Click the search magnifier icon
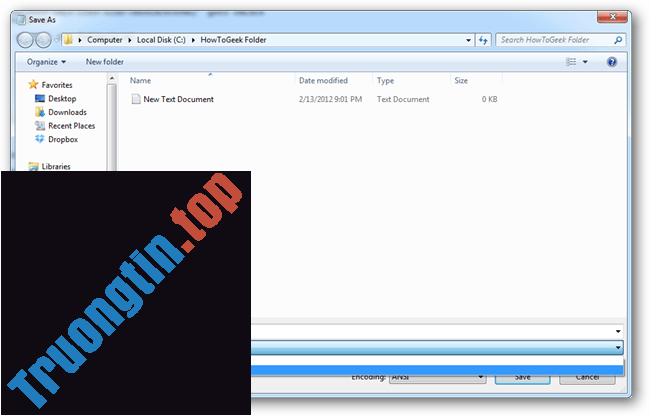Image resolution: width=650 pixels, height=416 pixels. pos(618,40)
